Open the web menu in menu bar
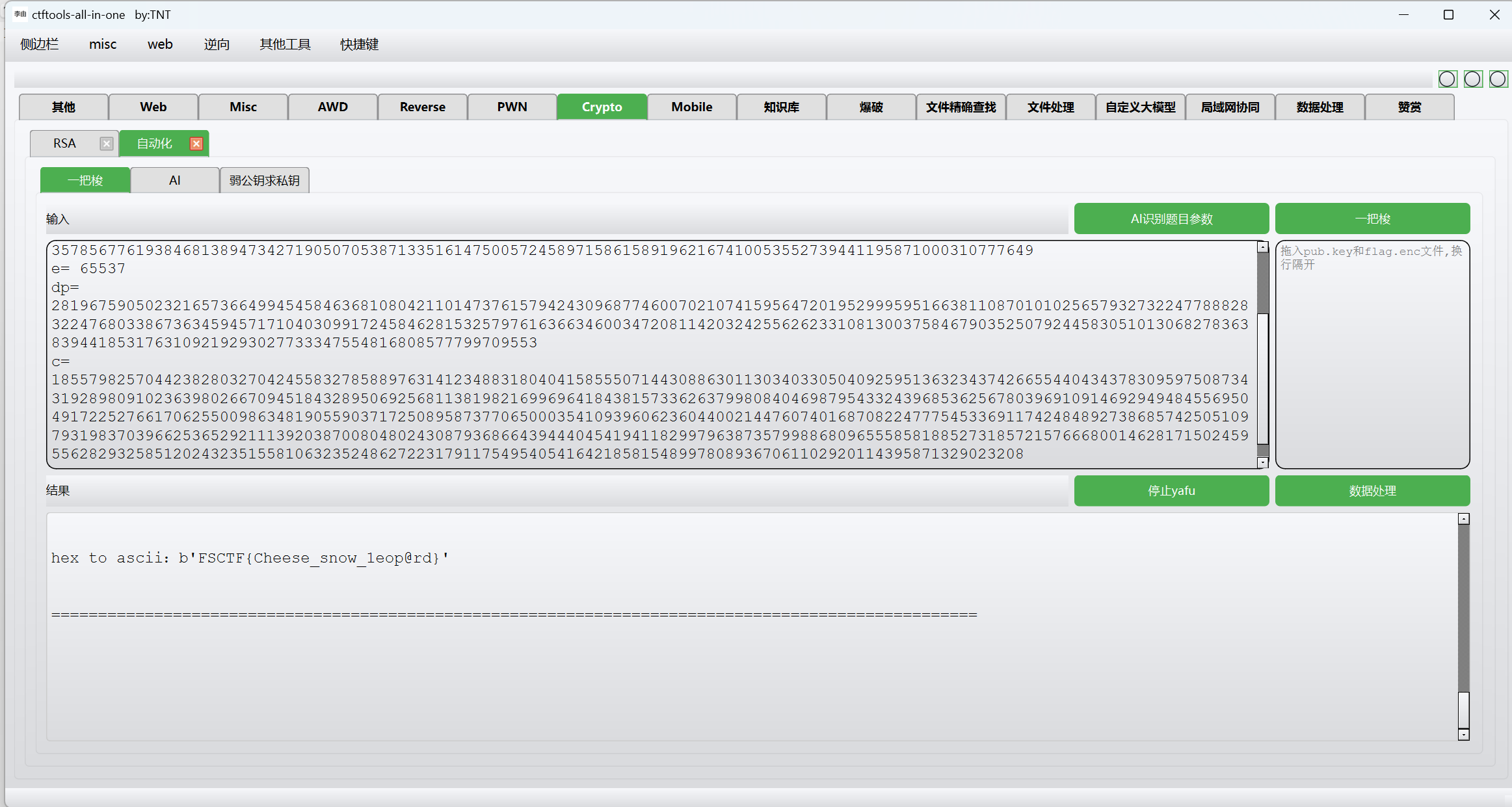The width and height of the screenshot is (1512, 807). (160, 44)
